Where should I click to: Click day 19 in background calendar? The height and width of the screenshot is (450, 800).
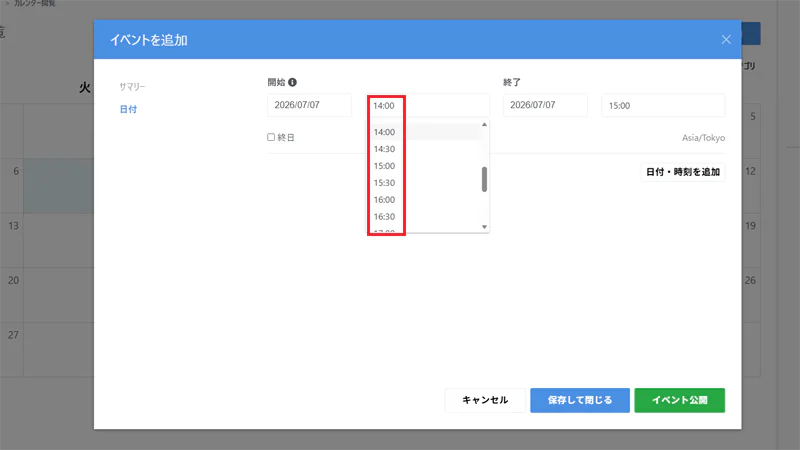pos(750,226)
